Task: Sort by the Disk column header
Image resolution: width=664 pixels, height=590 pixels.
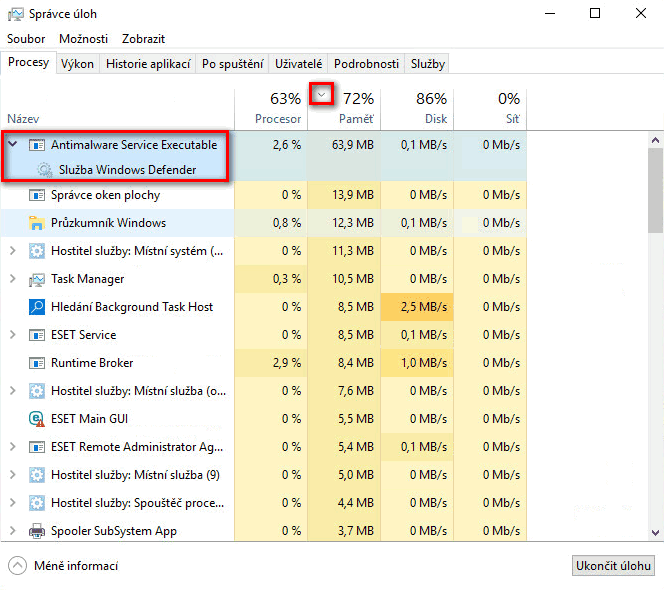Action: pyautogui.click(x=417, y=109)
